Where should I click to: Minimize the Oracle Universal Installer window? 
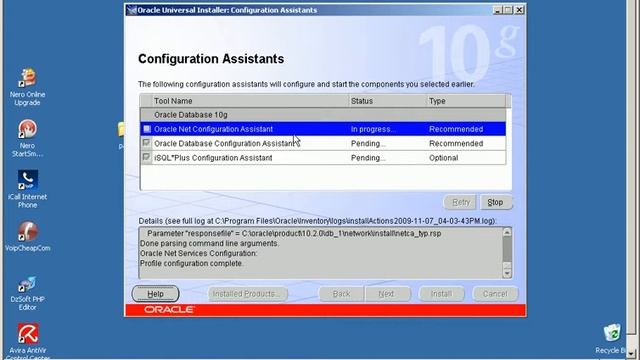497,10
